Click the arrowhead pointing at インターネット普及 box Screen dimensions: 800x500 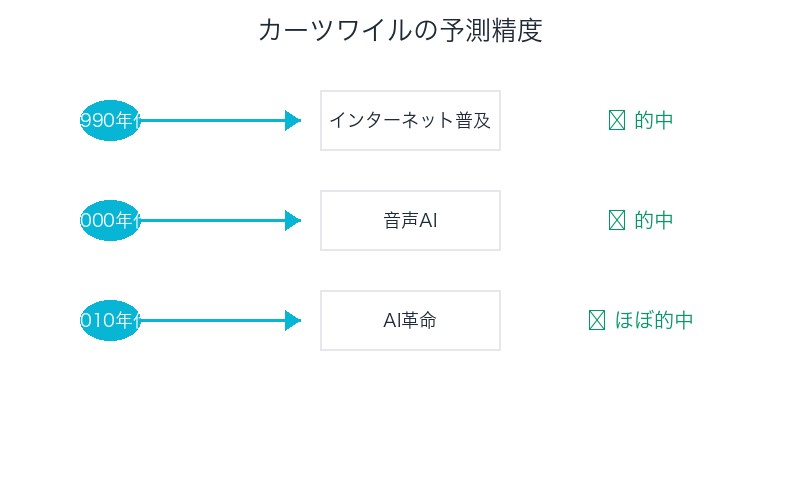[293, 121]
